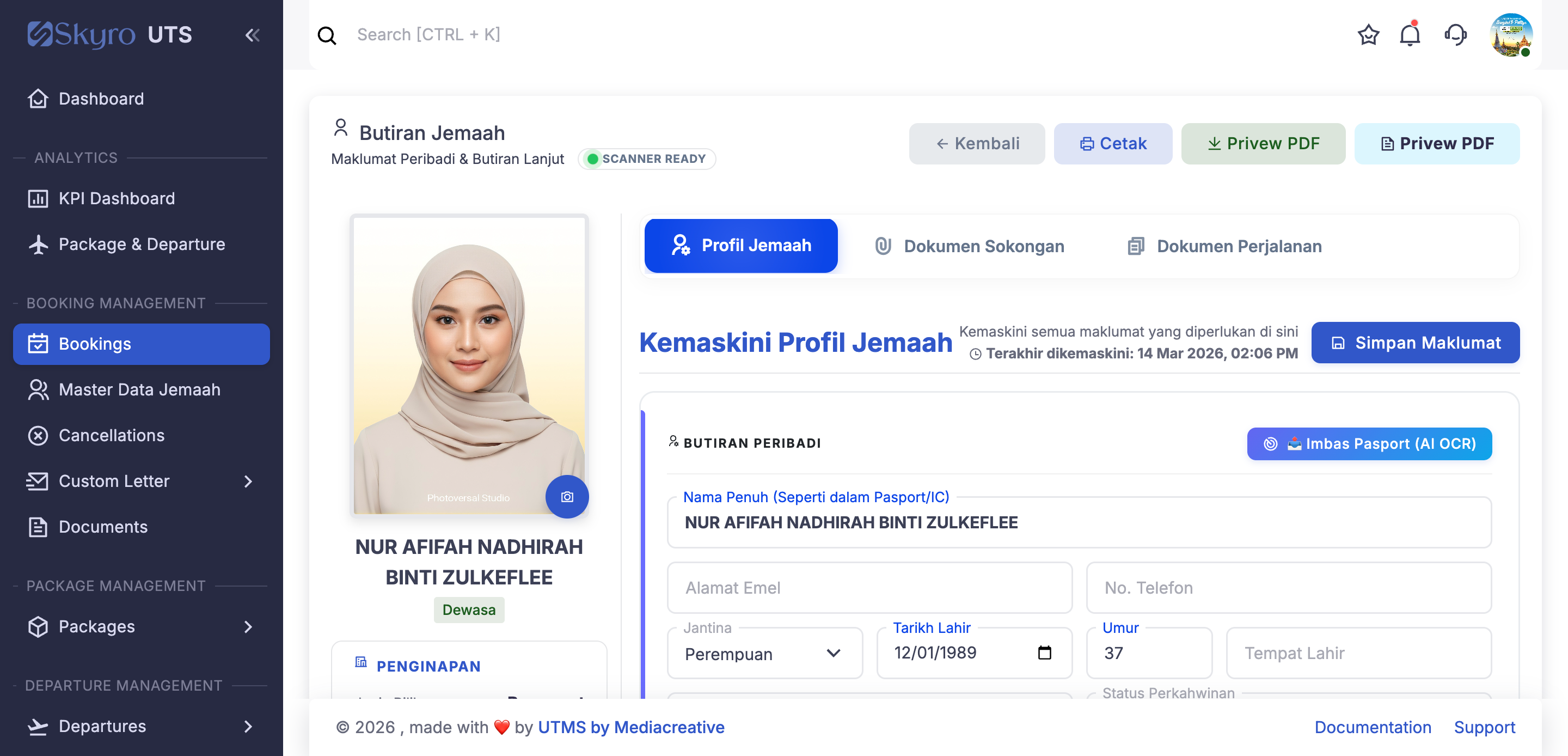Click the camera icon on jemaah photo
Viewport: 1568px width, 756px height.
click(x=567, y=497)
